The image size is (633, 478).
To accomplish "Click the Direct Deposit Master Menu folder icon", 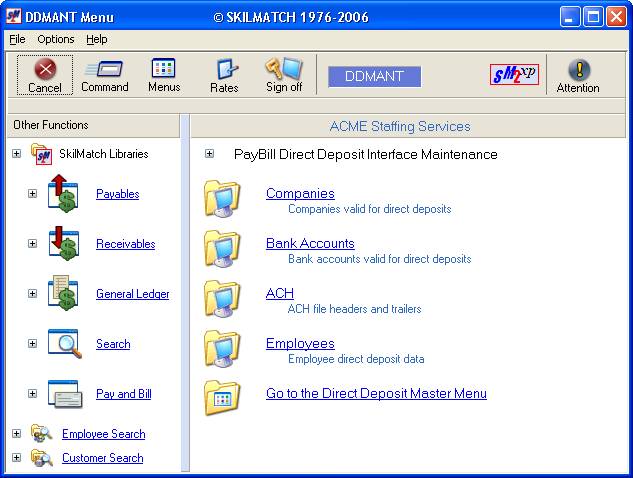I will click(222, 398).
